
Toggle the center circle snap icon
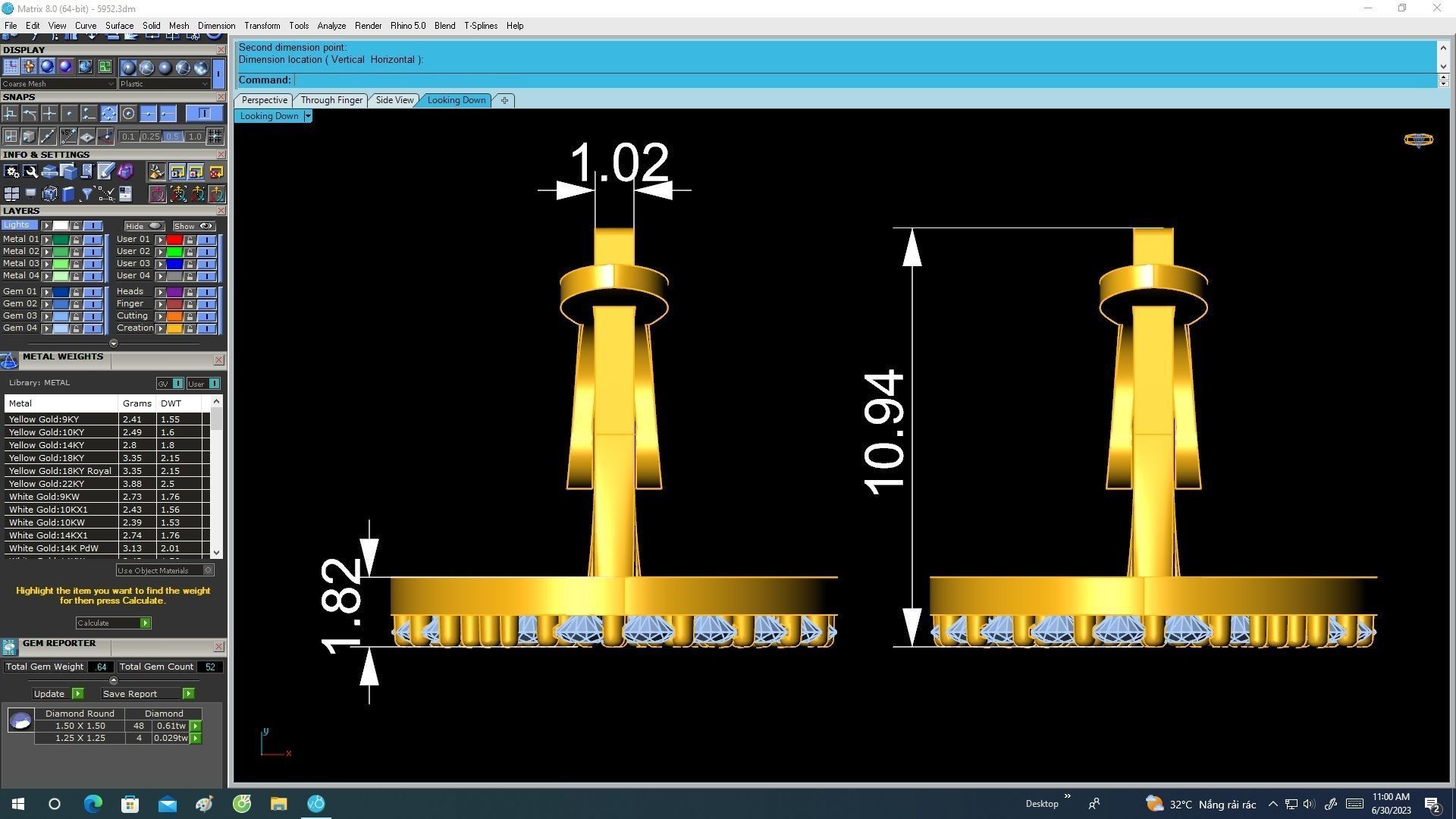click(x=128, y=113)
